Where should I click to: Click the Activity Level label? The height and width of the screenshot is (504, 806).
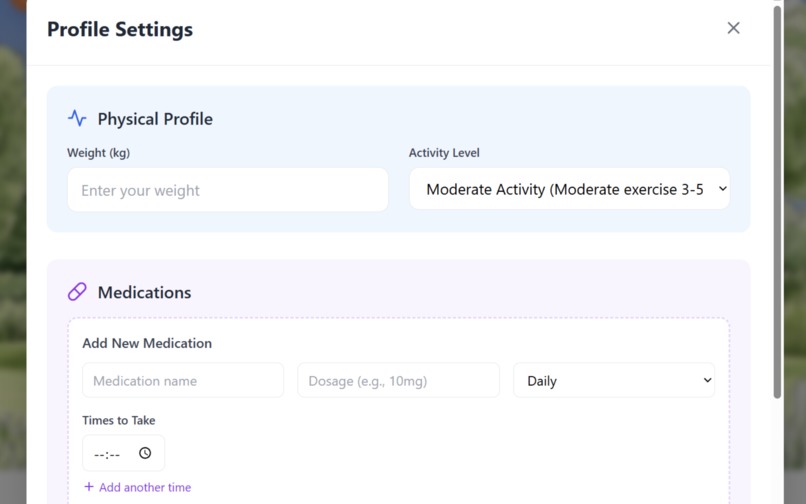444,153
